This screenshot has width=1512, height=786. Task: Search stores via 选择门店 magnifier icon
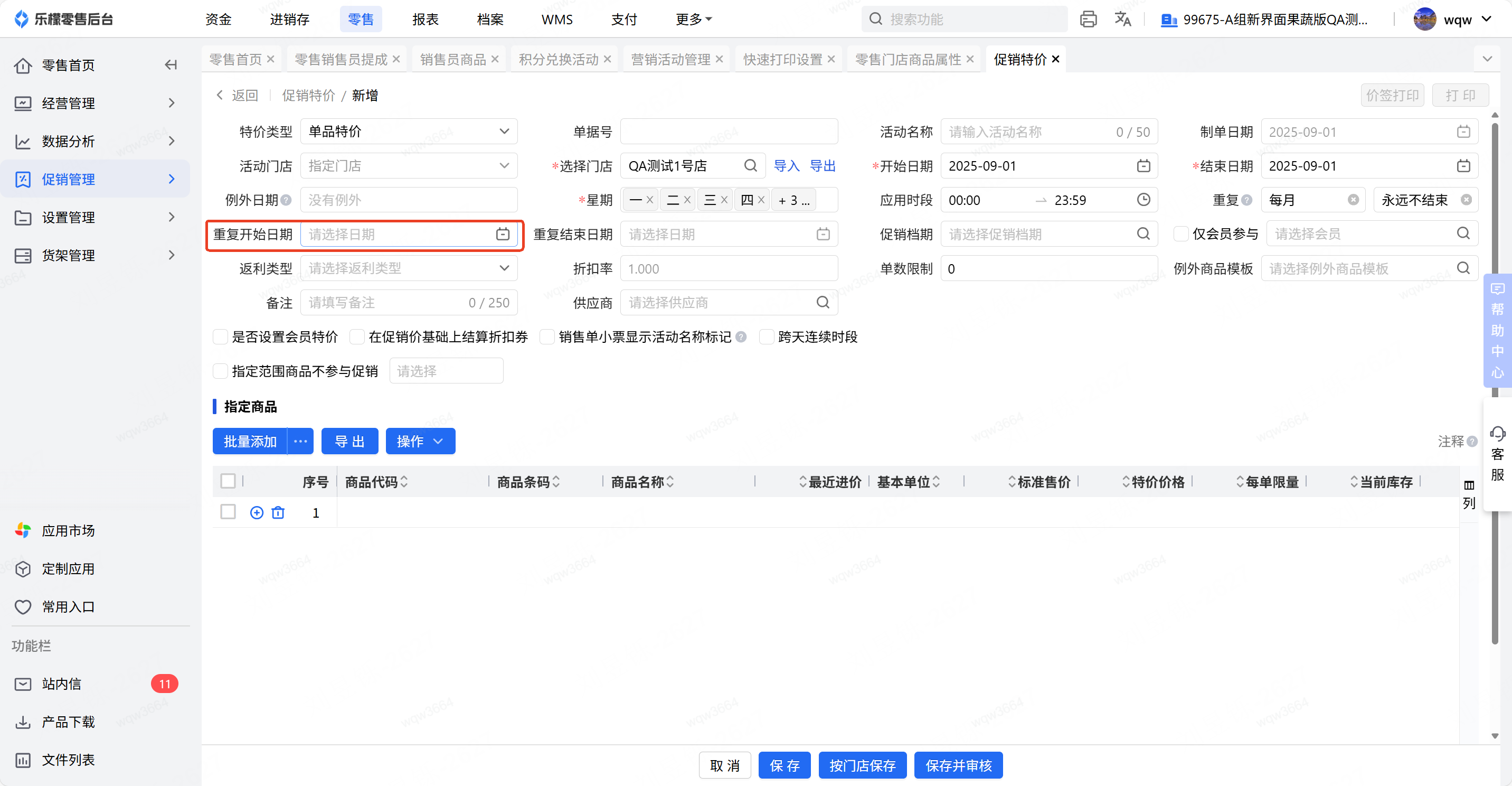[750, 166]
